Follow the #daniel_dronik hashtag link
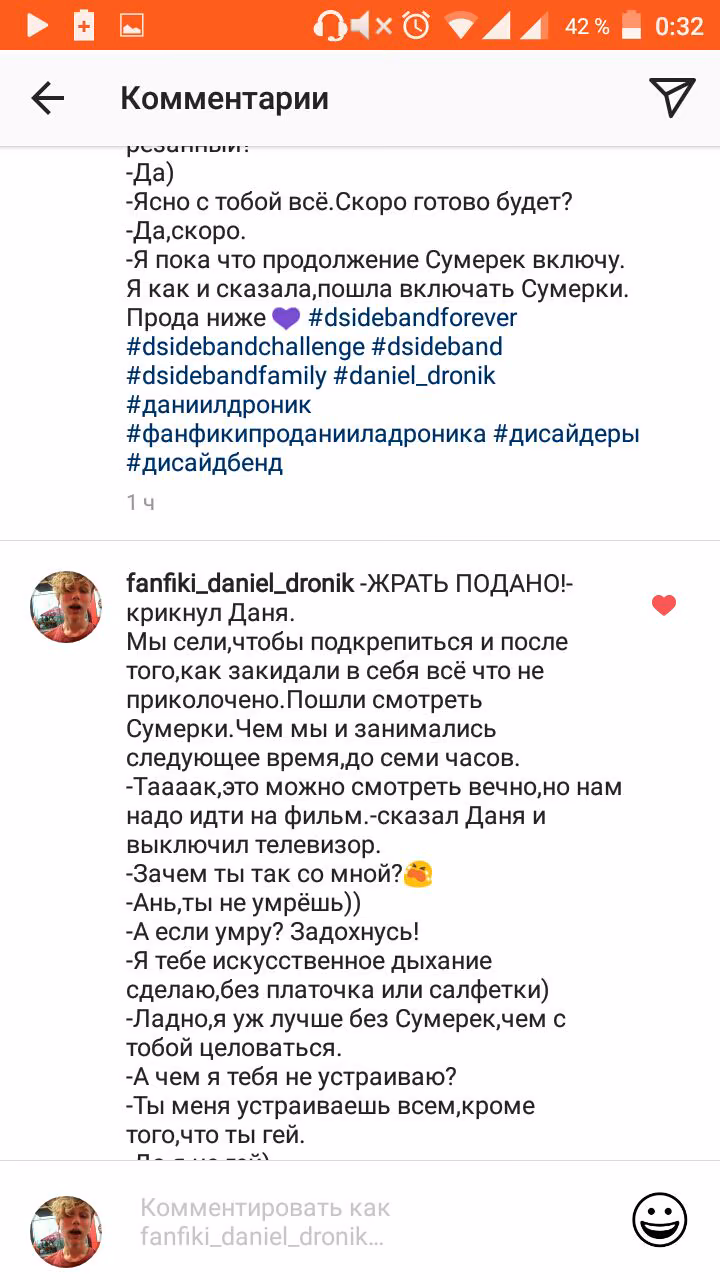Screen dimensions: 720x1280 (x=414, y=376)
